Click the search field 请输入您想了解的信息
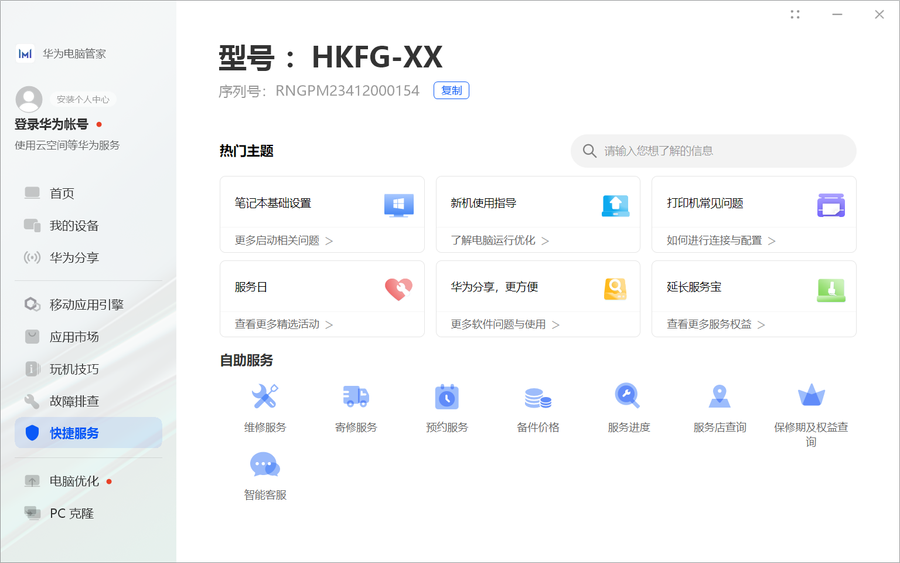The width and height of the screenshot is (900, 563). tap(720, 151)
